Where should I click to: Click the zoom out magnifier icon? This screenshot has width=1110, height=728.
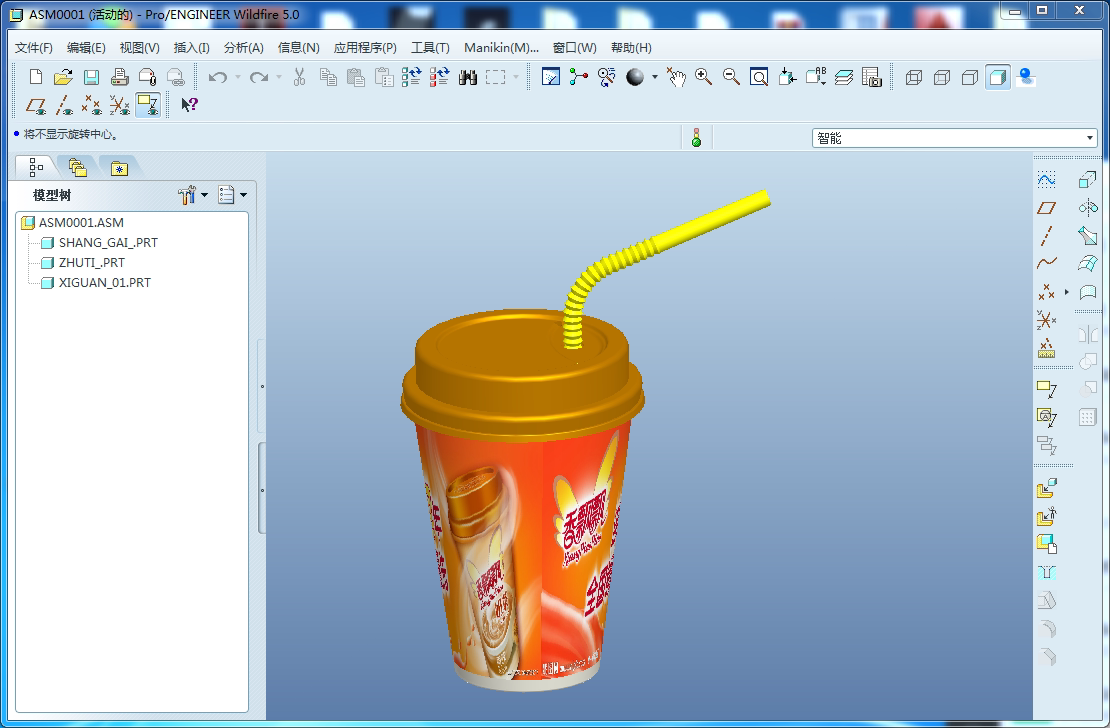(x=731, y=76)
